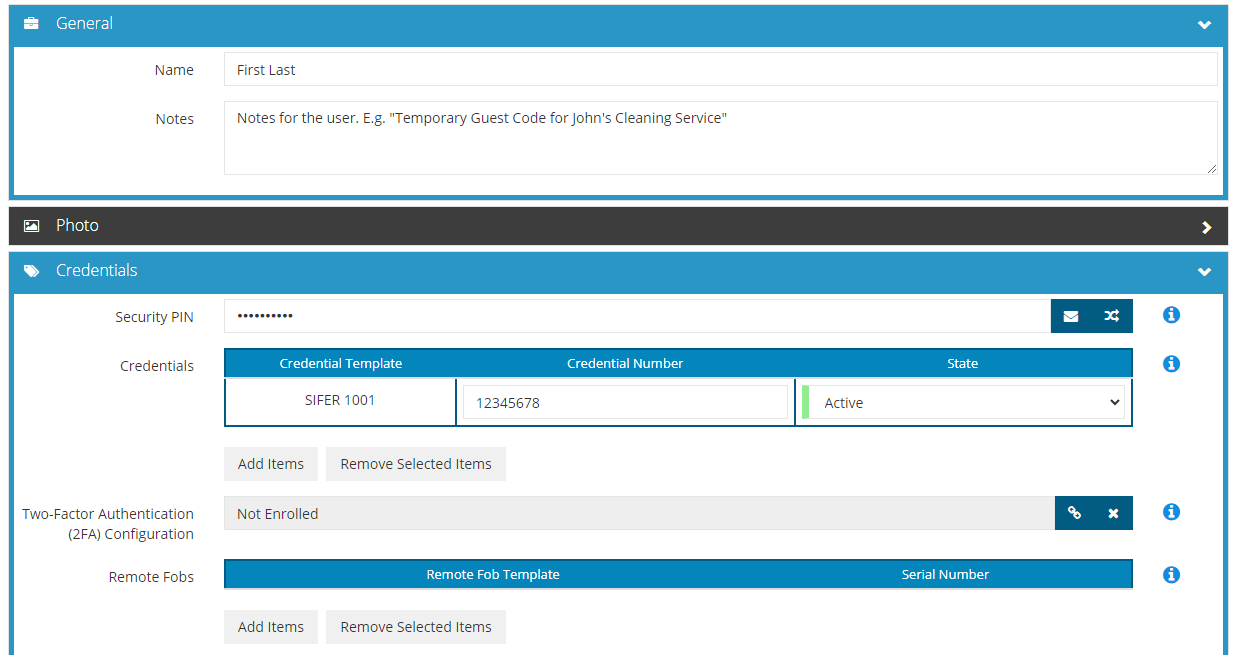Click the shuffle icon to randomize PIN
1234x655 pixels.
(1112, 316)
